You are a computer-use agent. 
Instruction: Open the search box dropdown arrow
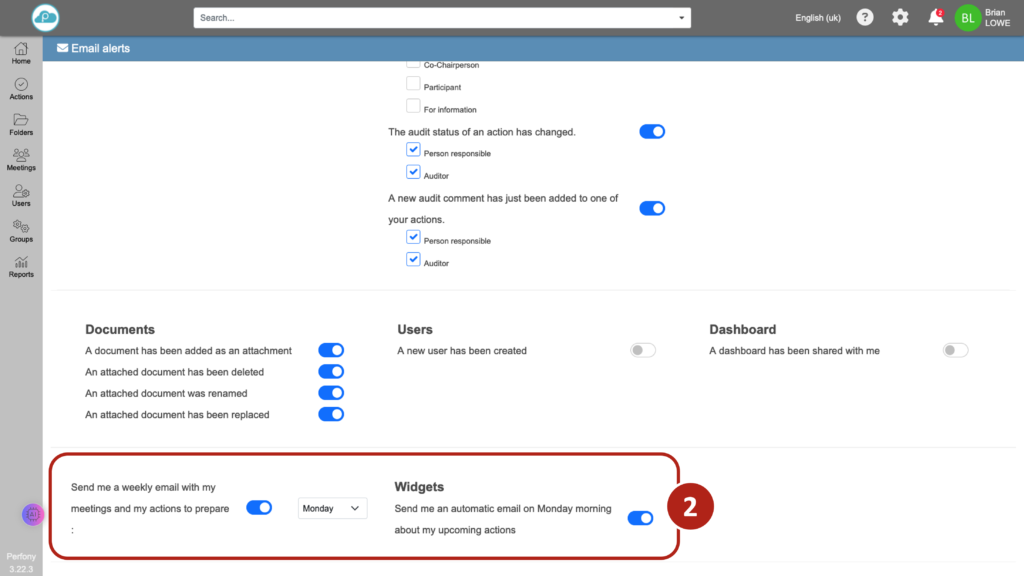682,18
